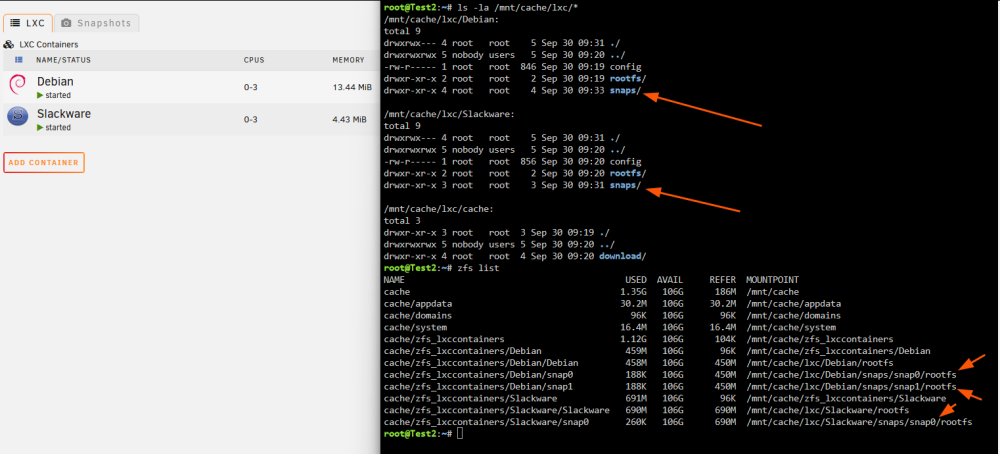Click 'snaps/' in the Debian directory listing

tap(626, 91)
